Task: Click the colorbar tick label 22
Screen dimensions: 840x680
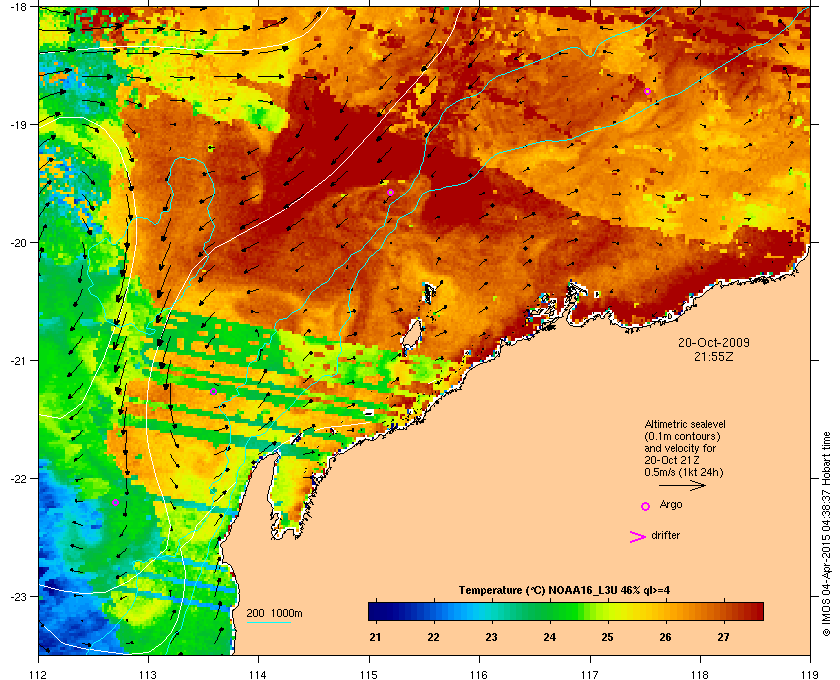Action: [433, 637]
